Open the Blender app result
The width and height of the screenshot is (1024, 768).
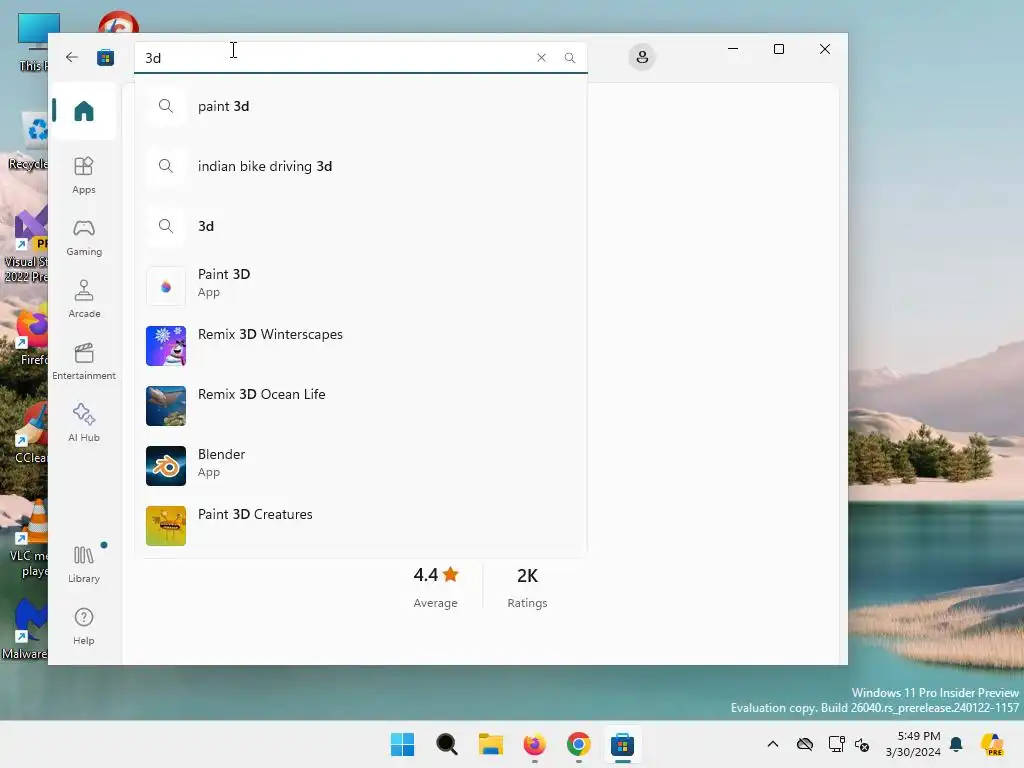[360, 466]
